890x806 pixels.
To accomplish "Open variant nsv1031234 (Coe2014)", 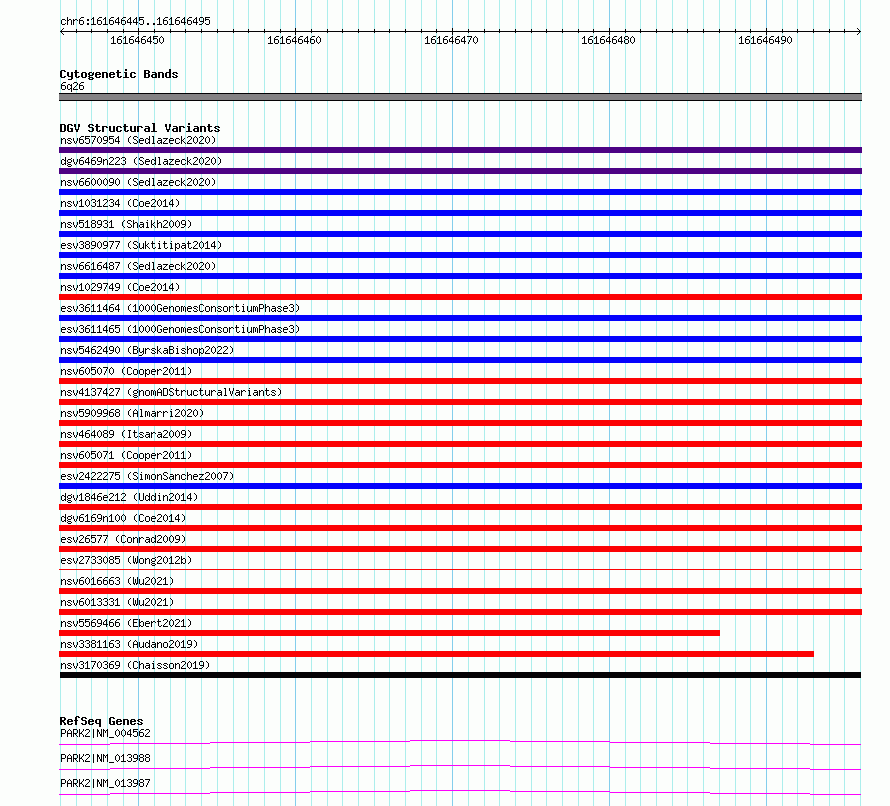I will [120, 203].
